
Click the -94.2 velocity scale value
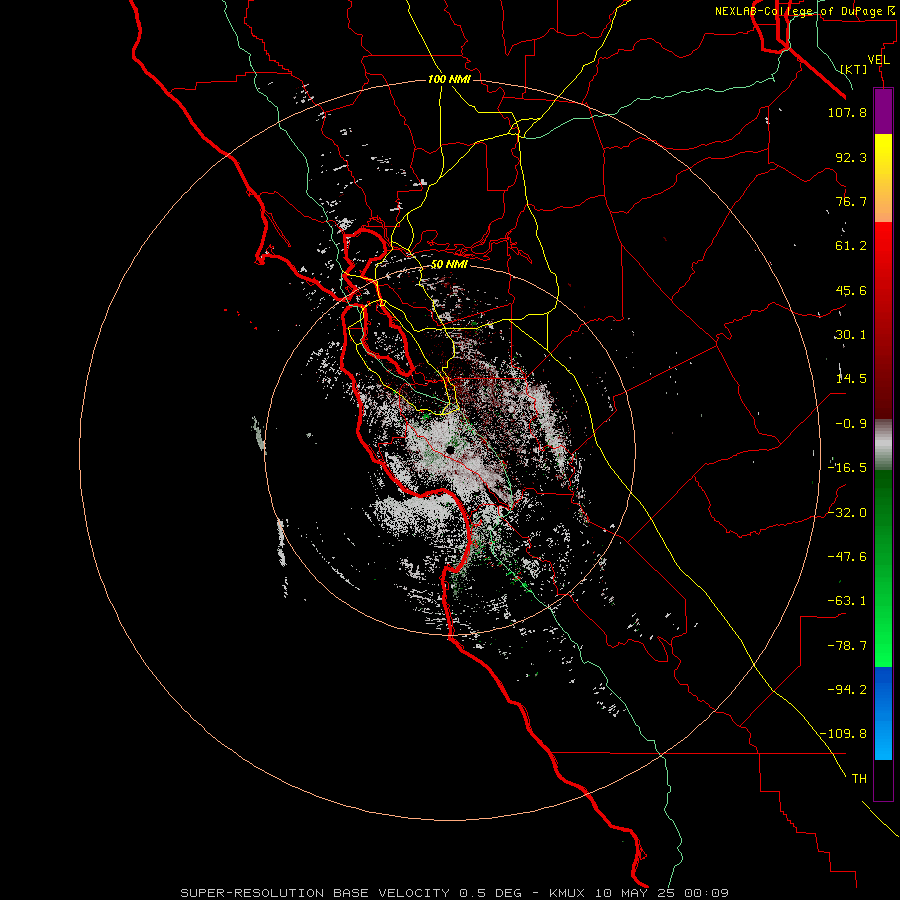point(847,690)
